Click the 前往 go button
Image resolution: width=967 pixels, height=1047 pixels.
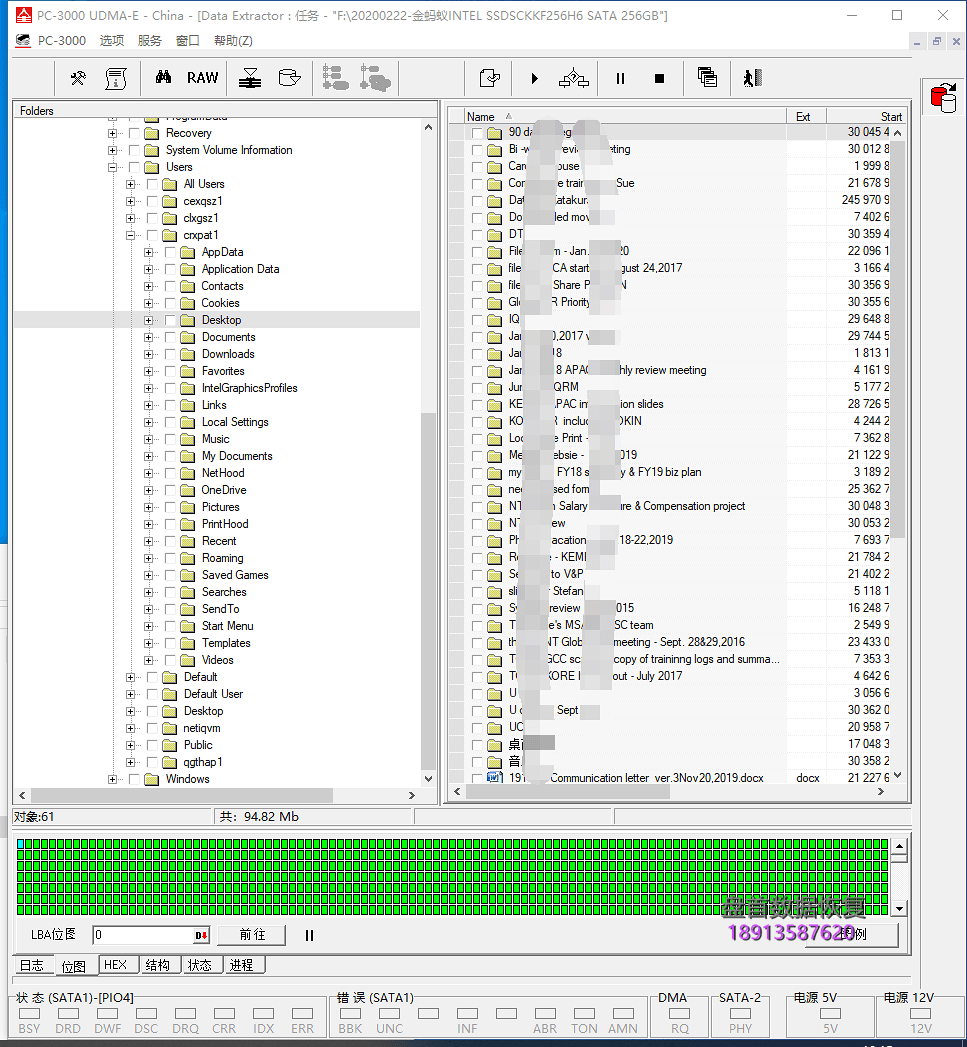point(252,935)
